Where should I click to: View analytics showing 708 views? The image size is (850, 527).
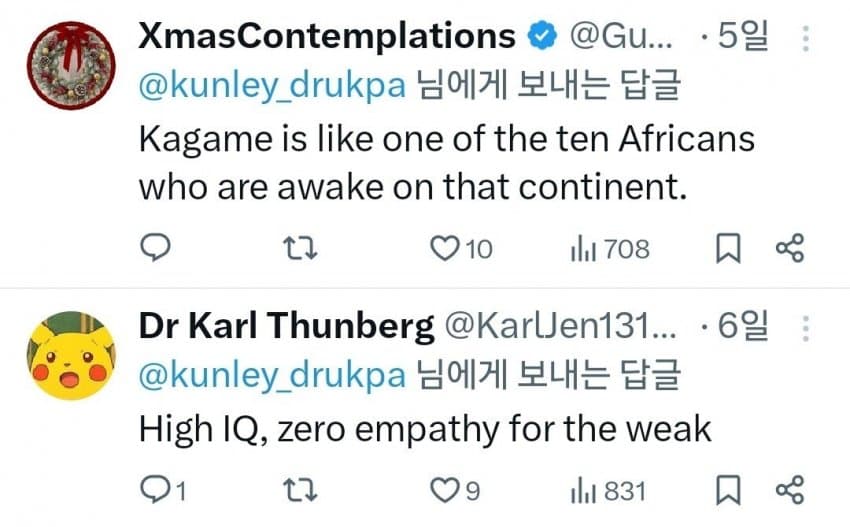tap(582, 248)
